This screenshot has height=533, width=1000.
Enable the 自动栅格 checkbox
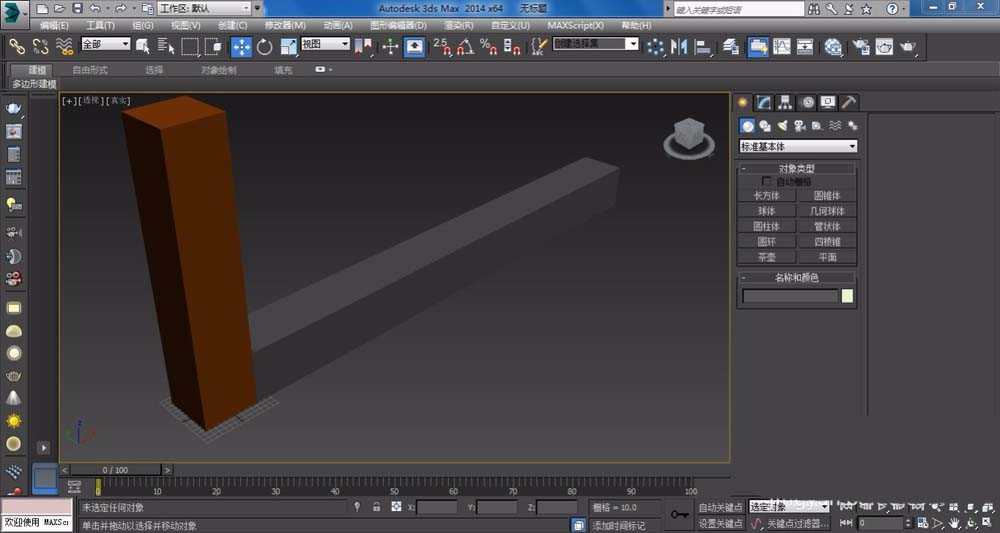click(x=768, y=182)
